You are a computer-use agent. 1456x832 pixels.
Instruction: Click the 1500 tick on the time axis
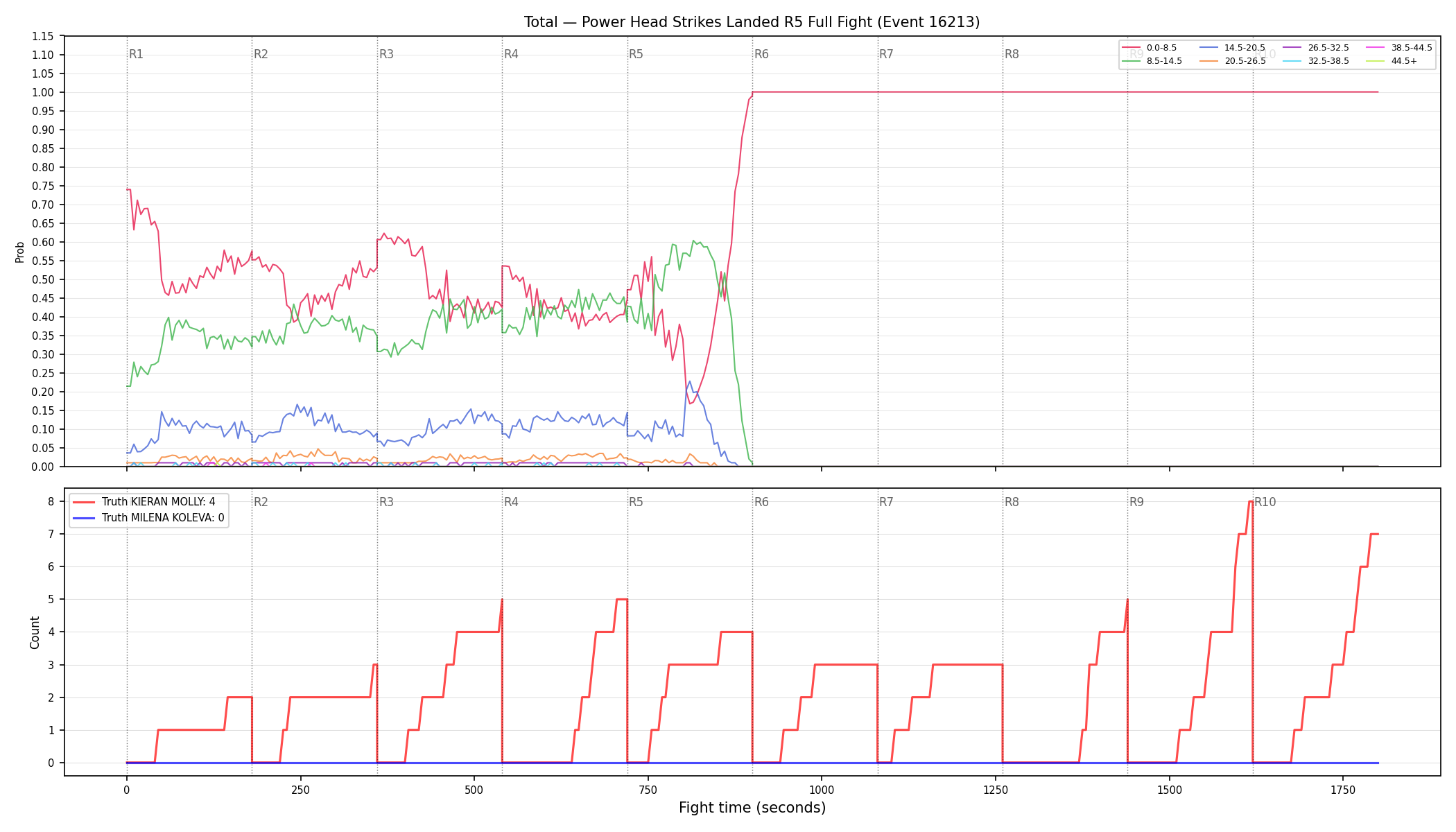[1170, 789]
